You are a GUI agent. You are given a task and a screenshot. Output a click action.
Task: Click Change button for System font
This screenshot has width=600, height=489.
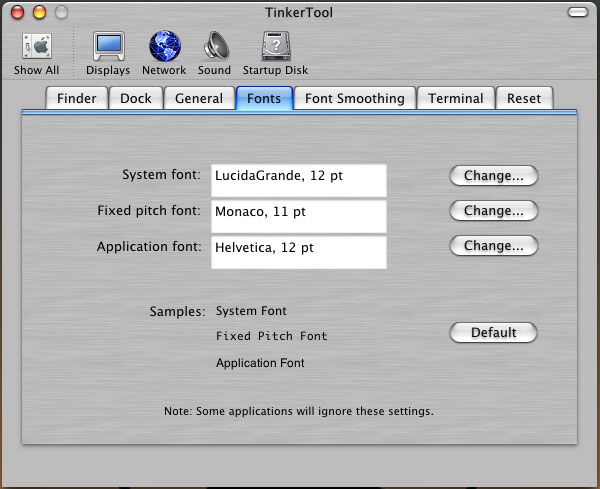point(494,176)
